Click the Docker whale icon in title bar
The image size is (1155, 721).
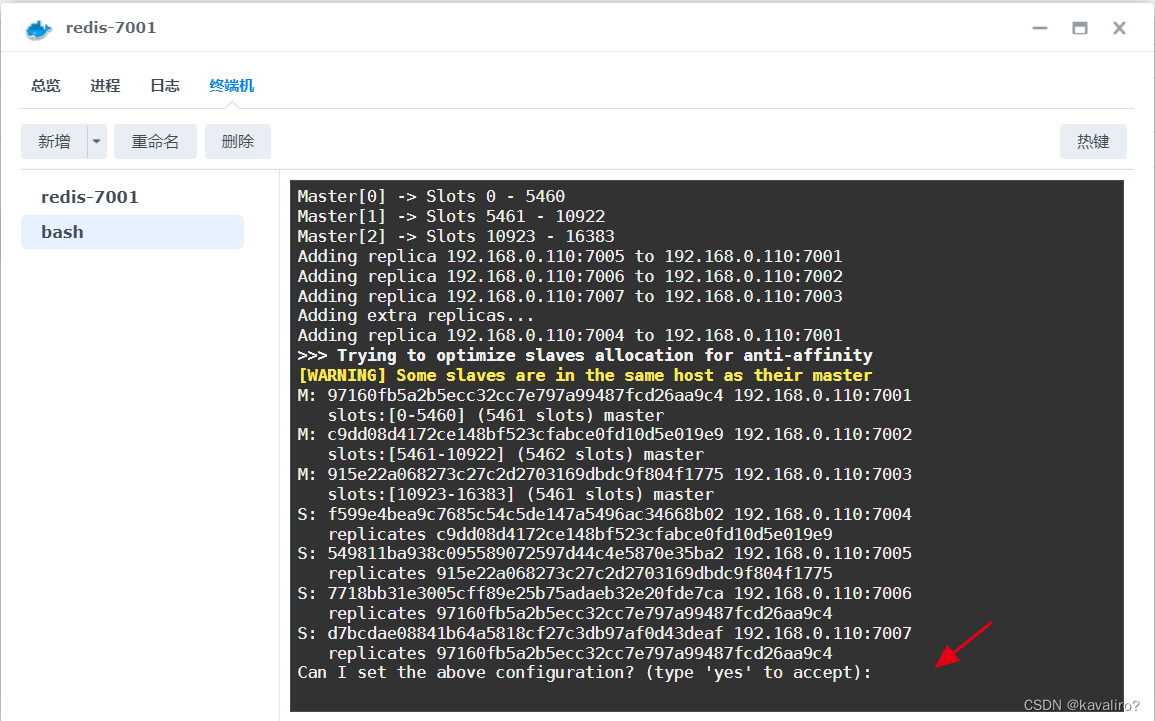point(38,29)
